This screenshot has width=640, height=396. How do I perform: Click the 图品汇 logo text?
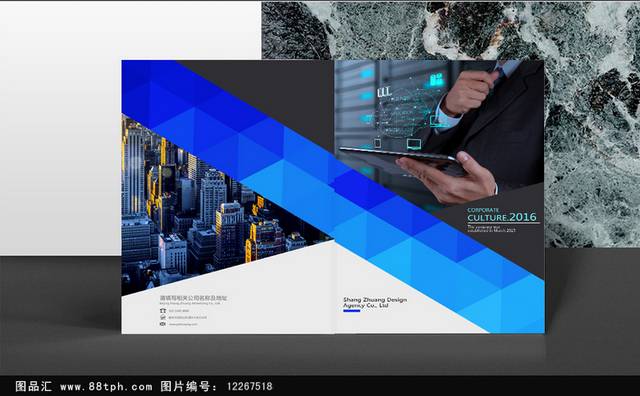pyautogui.click(x=33, y=386)
